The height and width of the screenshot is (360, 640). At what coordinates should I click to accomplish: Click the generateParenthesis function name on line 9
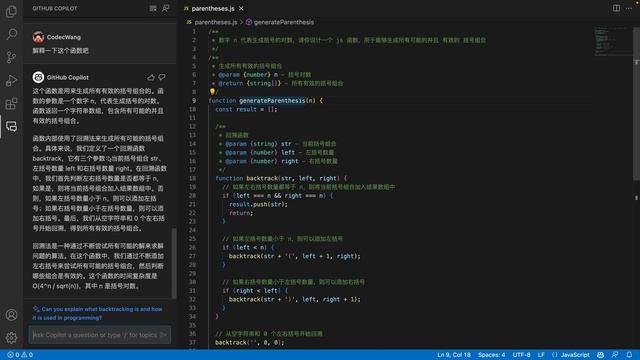pos(272,100)
